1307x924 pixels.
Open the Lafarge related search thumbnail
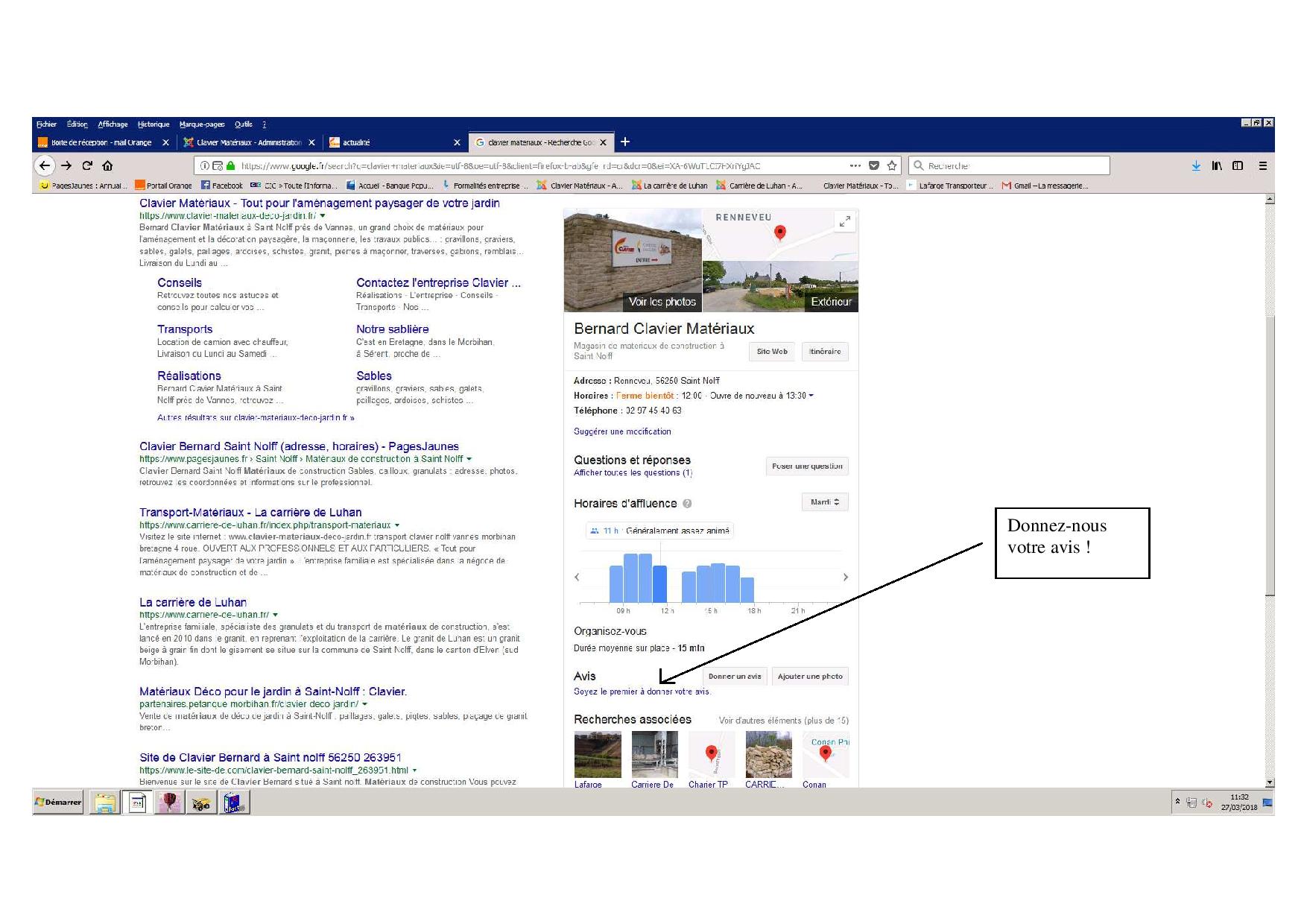598,755
